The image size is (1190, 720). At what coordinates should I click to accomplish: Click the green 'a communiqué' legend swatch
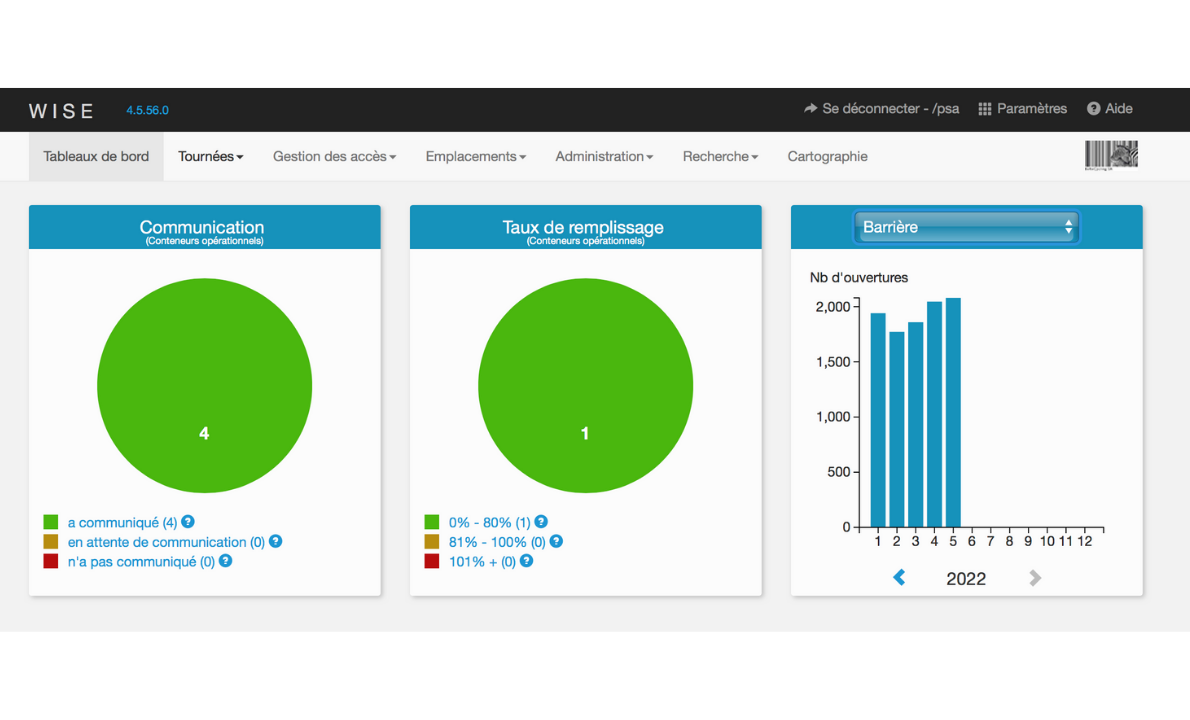[x=51, y=522]
